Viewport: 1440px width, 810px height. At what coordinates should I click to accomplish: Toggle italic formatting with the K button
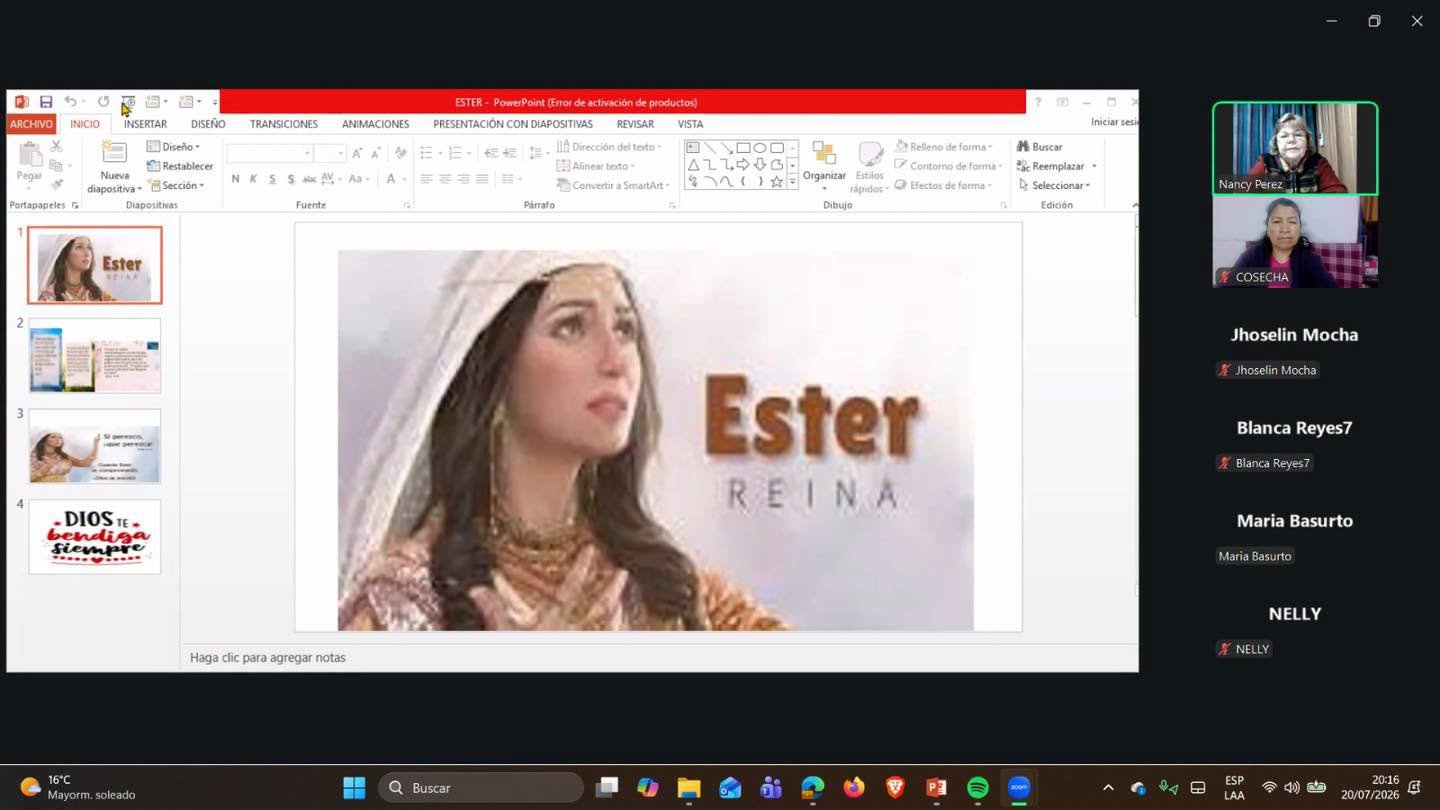tap(253, 179)
